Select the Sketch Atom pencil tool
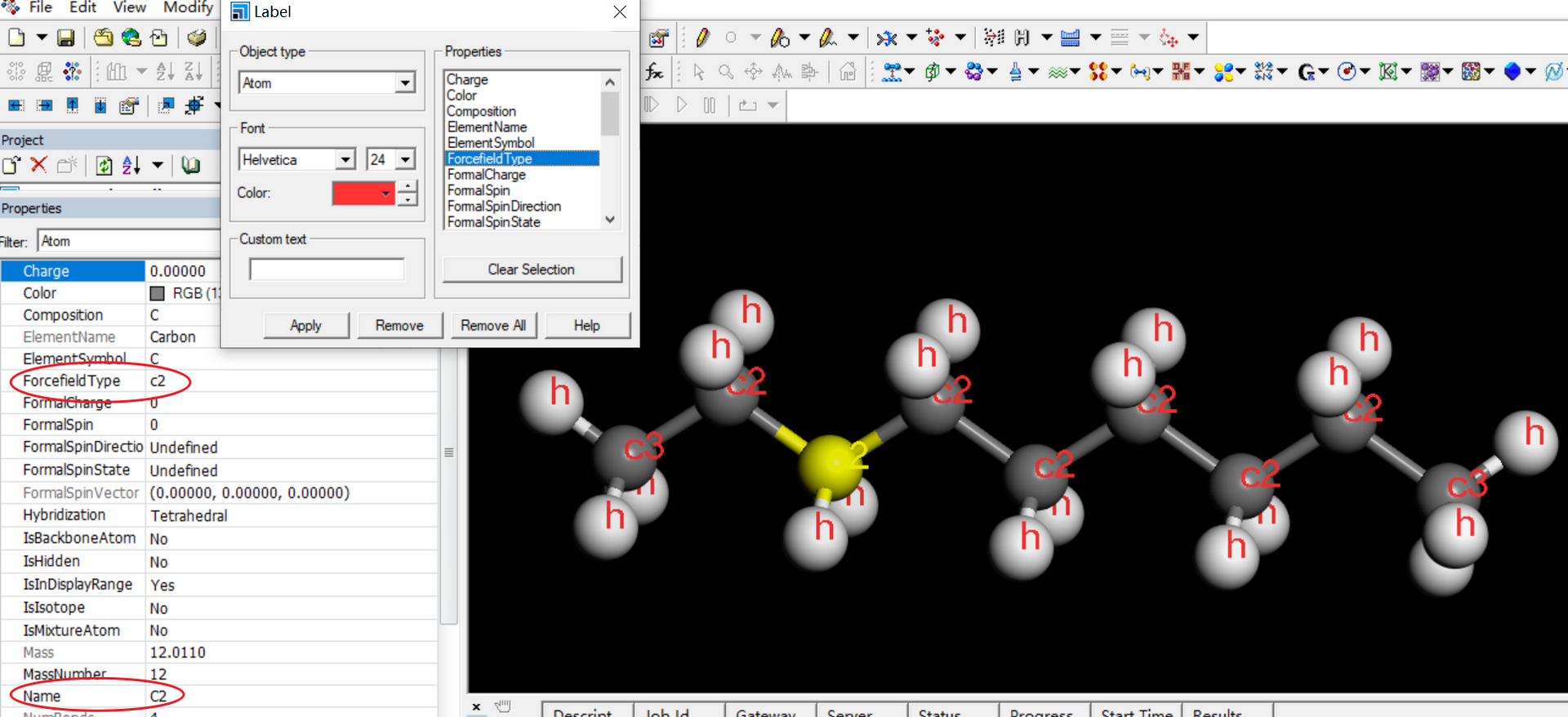 pyautogui.click(x=702, y=38)
